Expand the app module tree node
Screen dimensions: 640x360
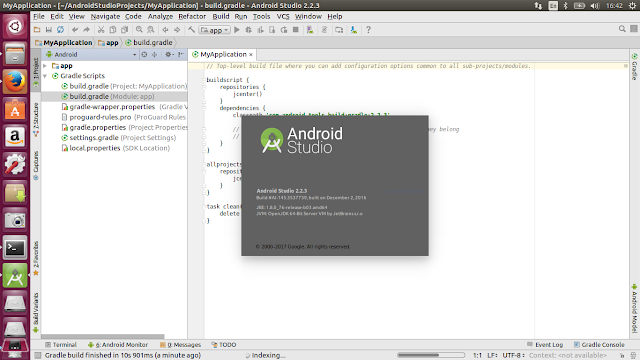click(x=45, y=66)
